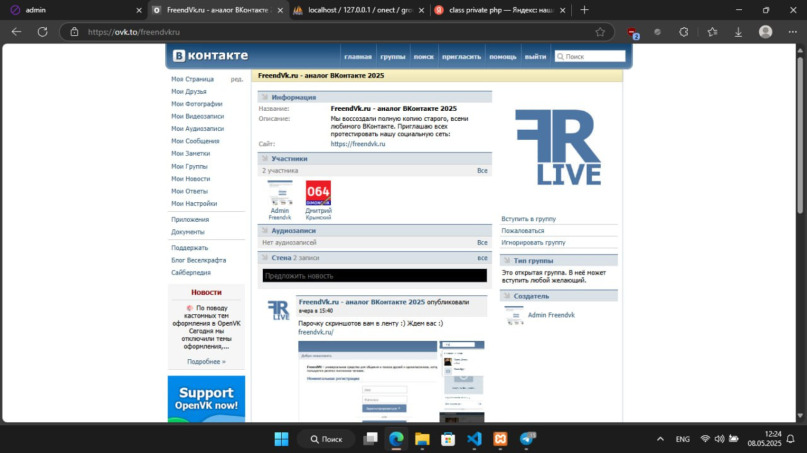Reload the page with refresh icon
Screen dimensions: 807x453
pyautogui.click(x=43, y=32)
